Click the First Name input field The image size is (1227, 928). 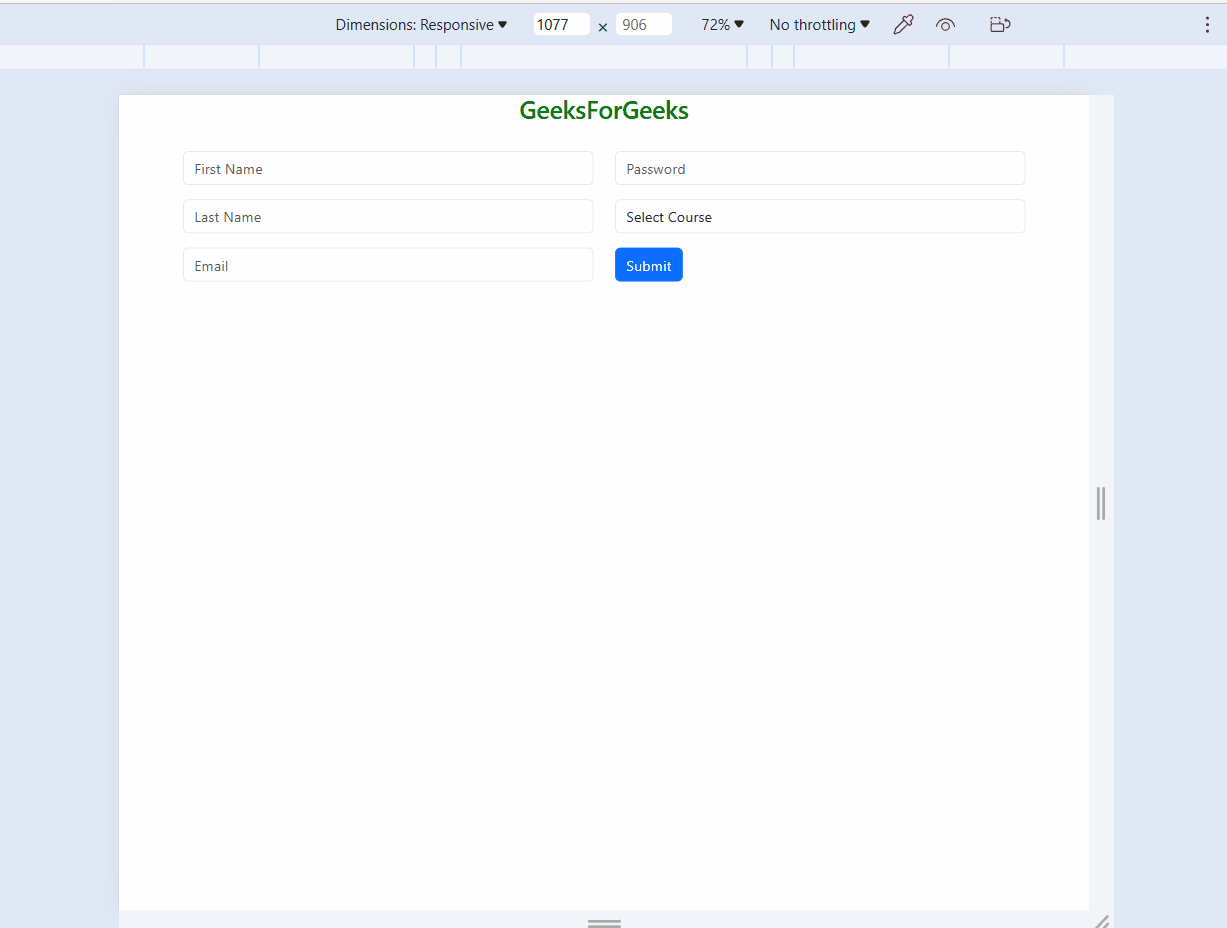pyautogui.click(x=388, y=168)
